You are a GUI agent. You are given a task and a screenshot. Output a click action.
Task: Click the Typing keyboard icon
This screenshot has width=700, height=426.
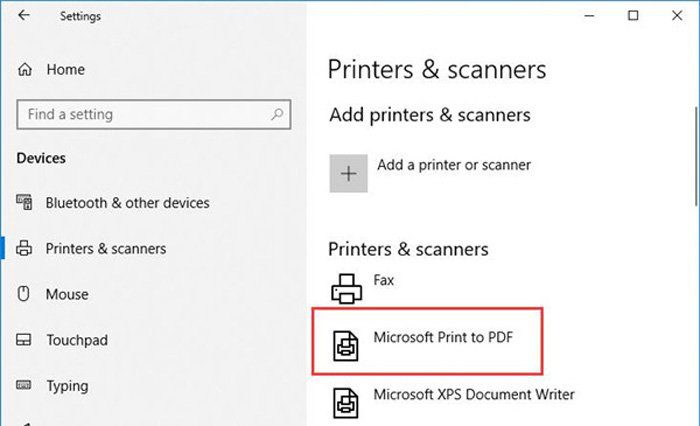tap(24, 384)
